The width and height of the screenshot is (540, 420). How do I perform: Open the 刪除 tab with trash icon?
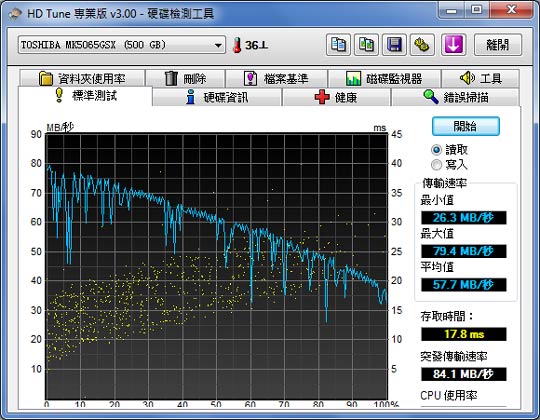click(185, 78)
